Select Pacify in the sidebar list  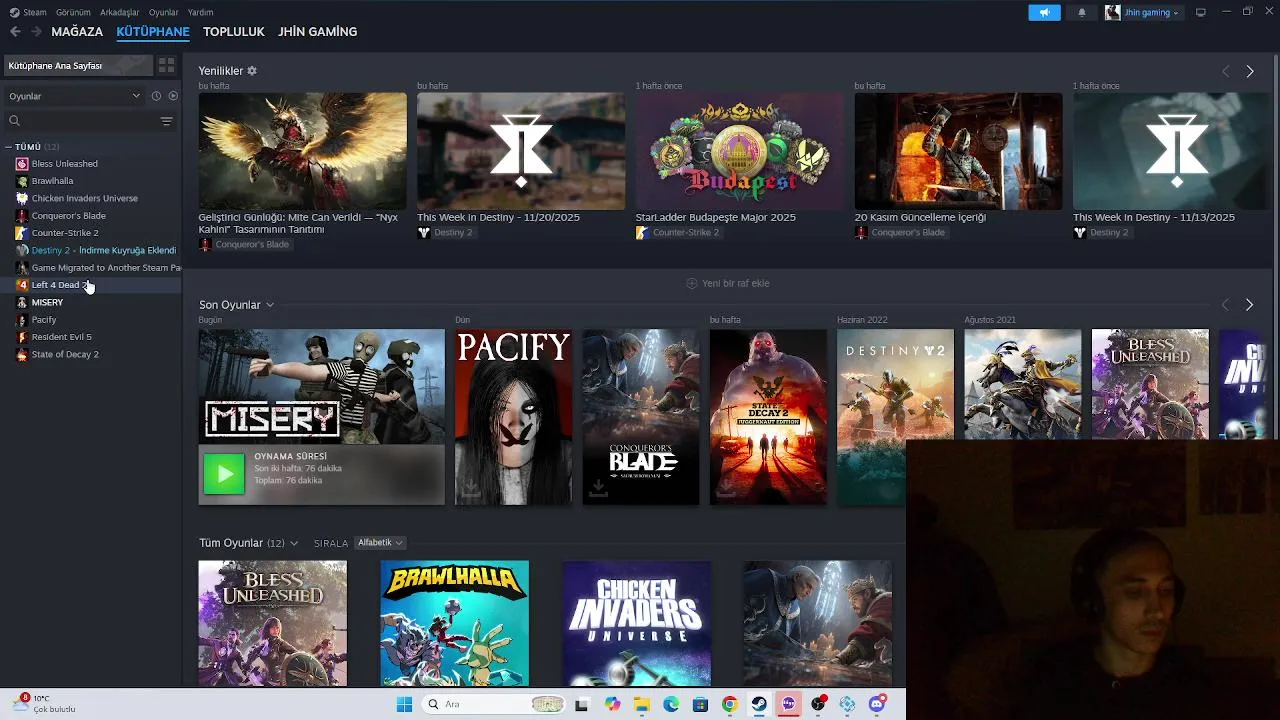point(43,320)
